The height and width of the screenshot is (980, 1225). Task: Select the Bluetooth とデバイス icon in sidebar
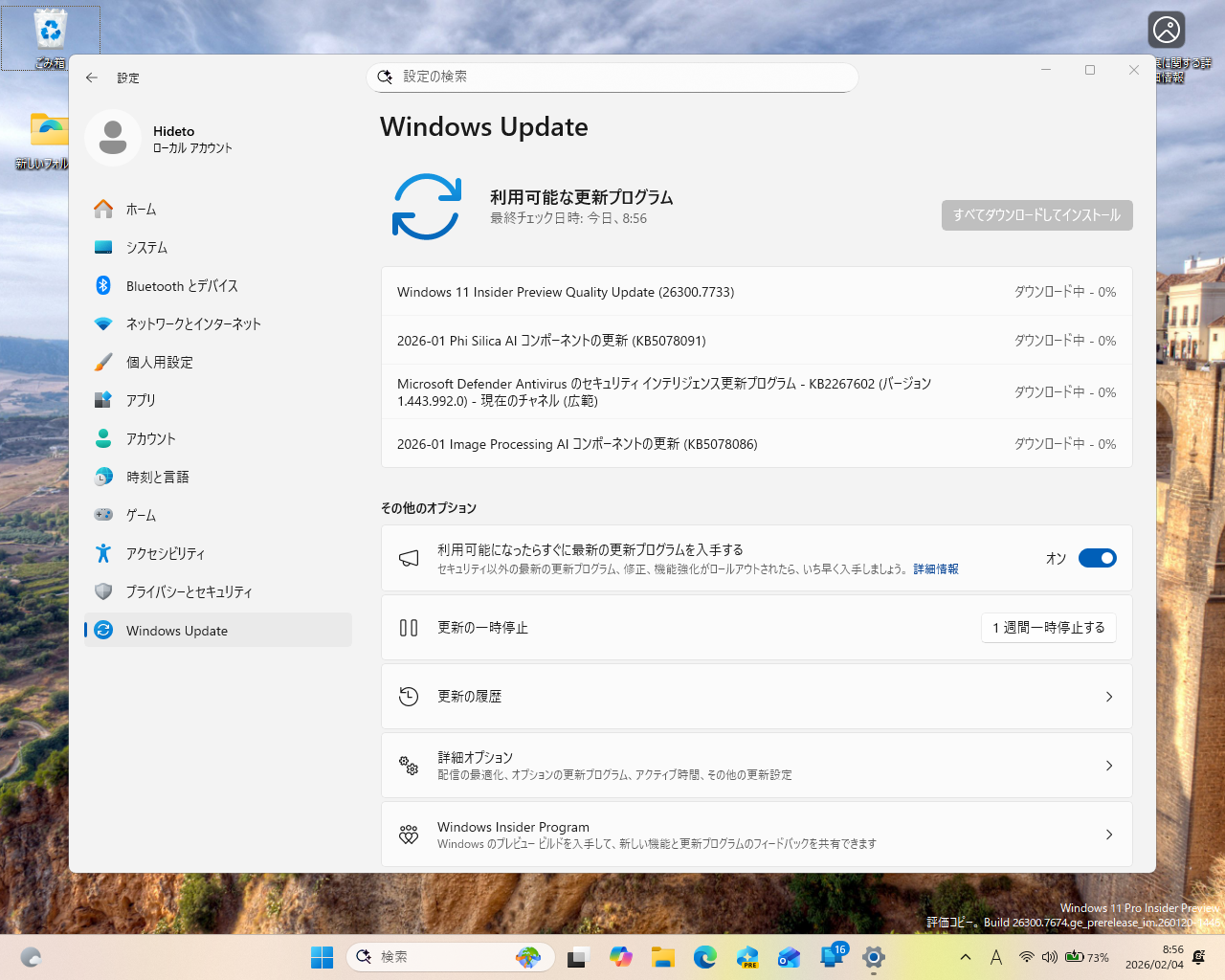103,285
